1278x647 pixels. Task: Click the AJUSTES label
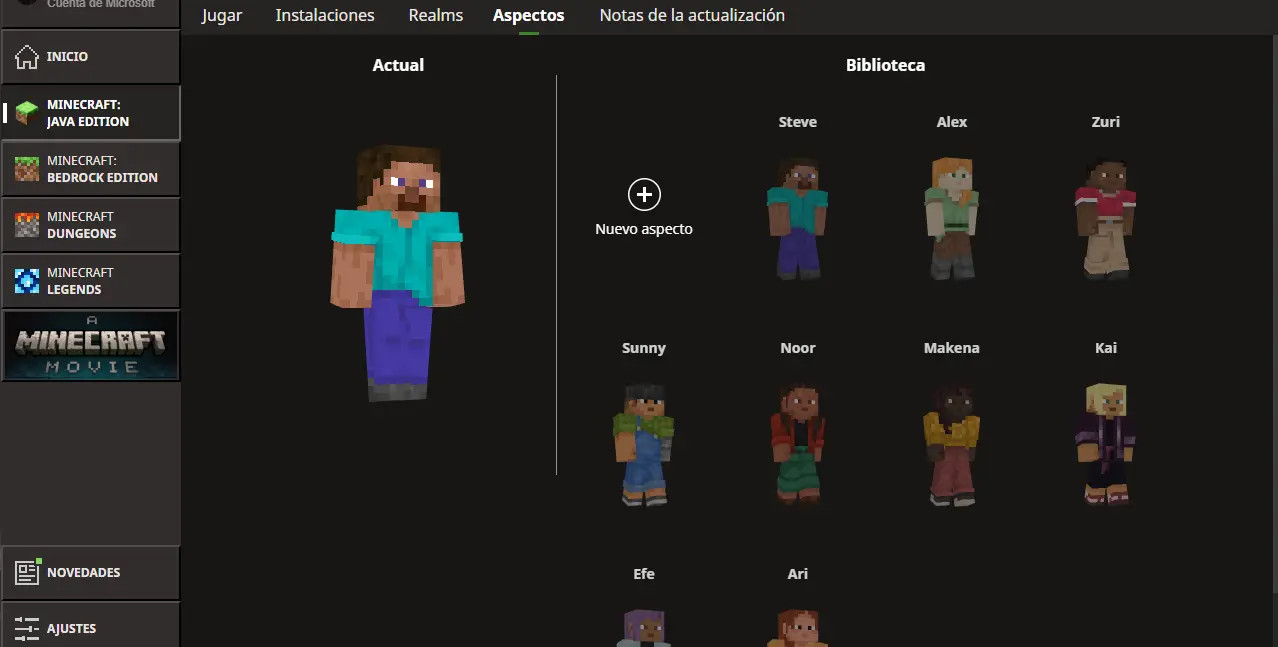pos(71,629)
